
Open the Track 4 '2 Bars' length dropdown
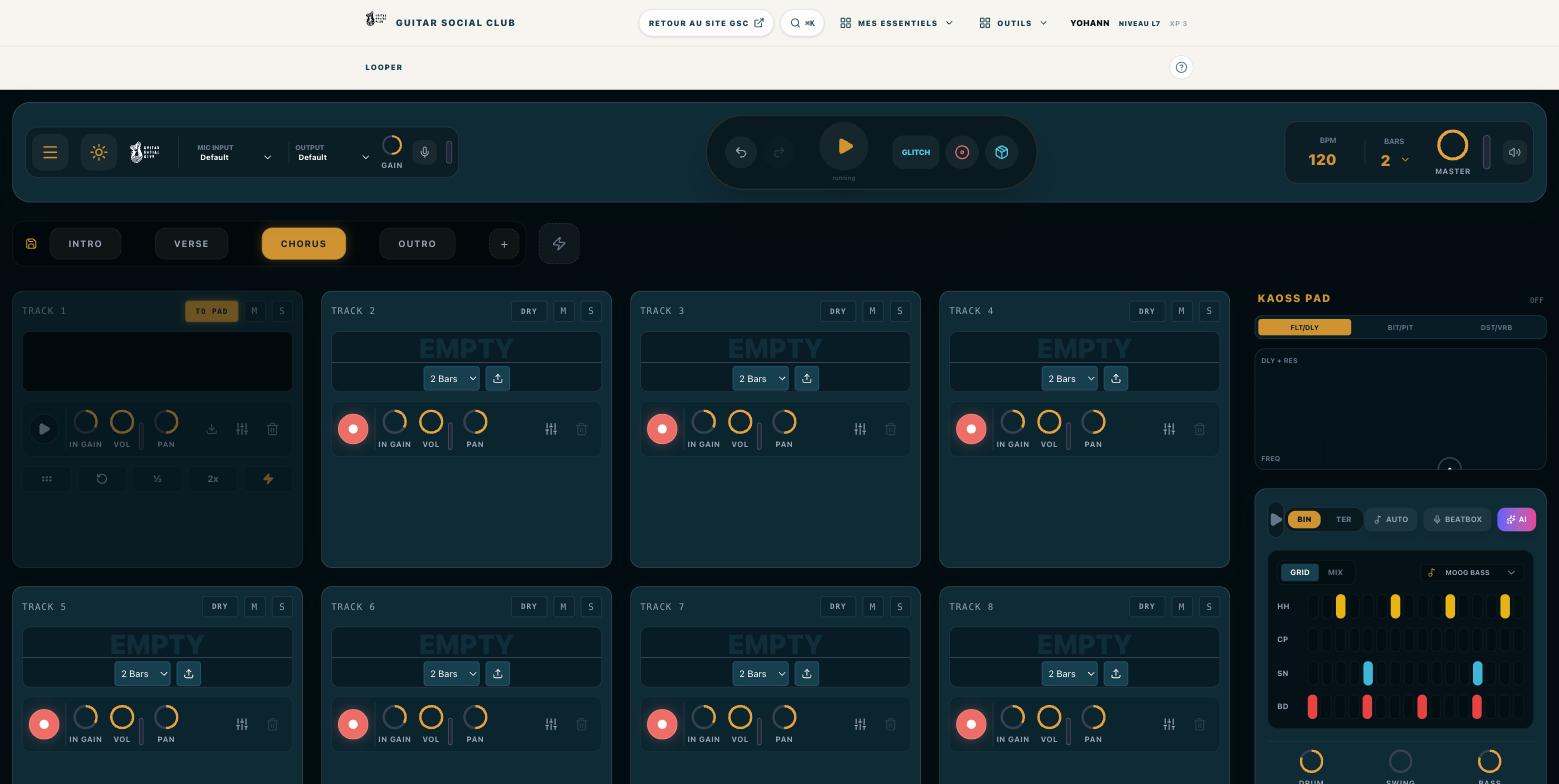click(1069, 378)
